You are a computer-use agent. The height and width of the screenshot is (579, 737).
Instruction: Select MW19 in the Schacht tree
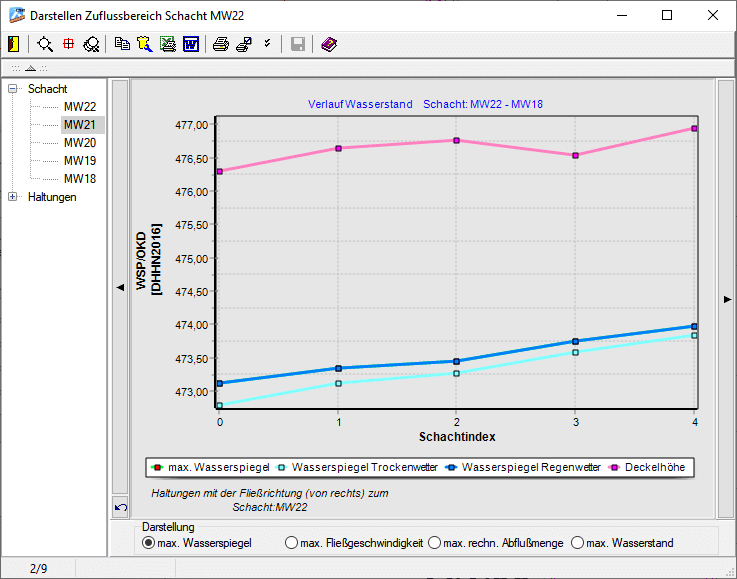80,161
